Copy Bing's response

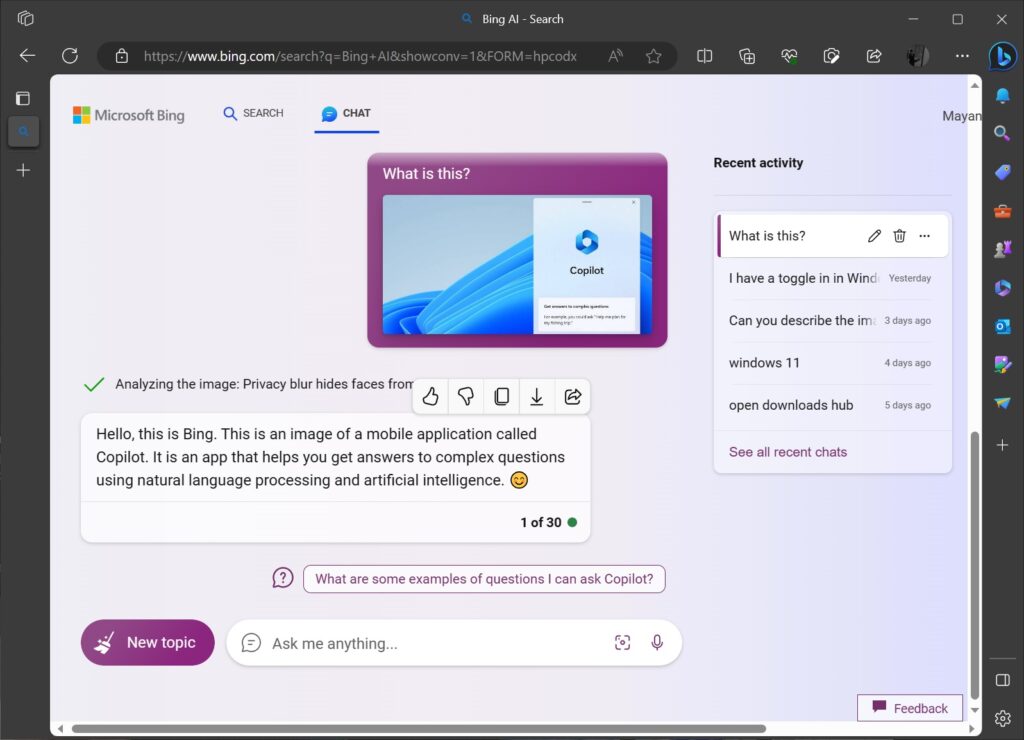501,396
